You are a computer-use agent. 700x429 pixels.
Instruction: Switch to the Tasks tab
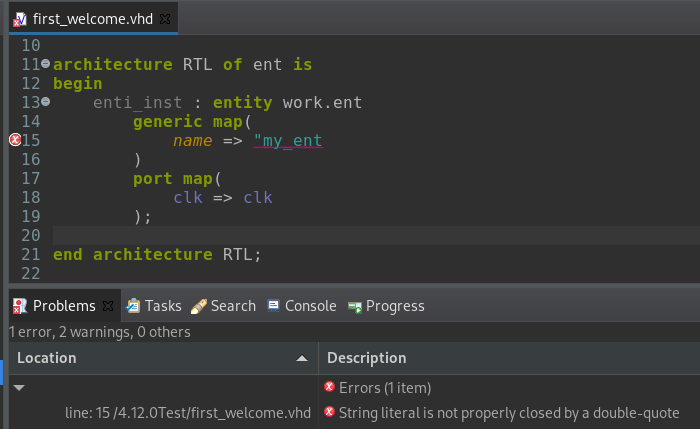(x=154, y=306)
